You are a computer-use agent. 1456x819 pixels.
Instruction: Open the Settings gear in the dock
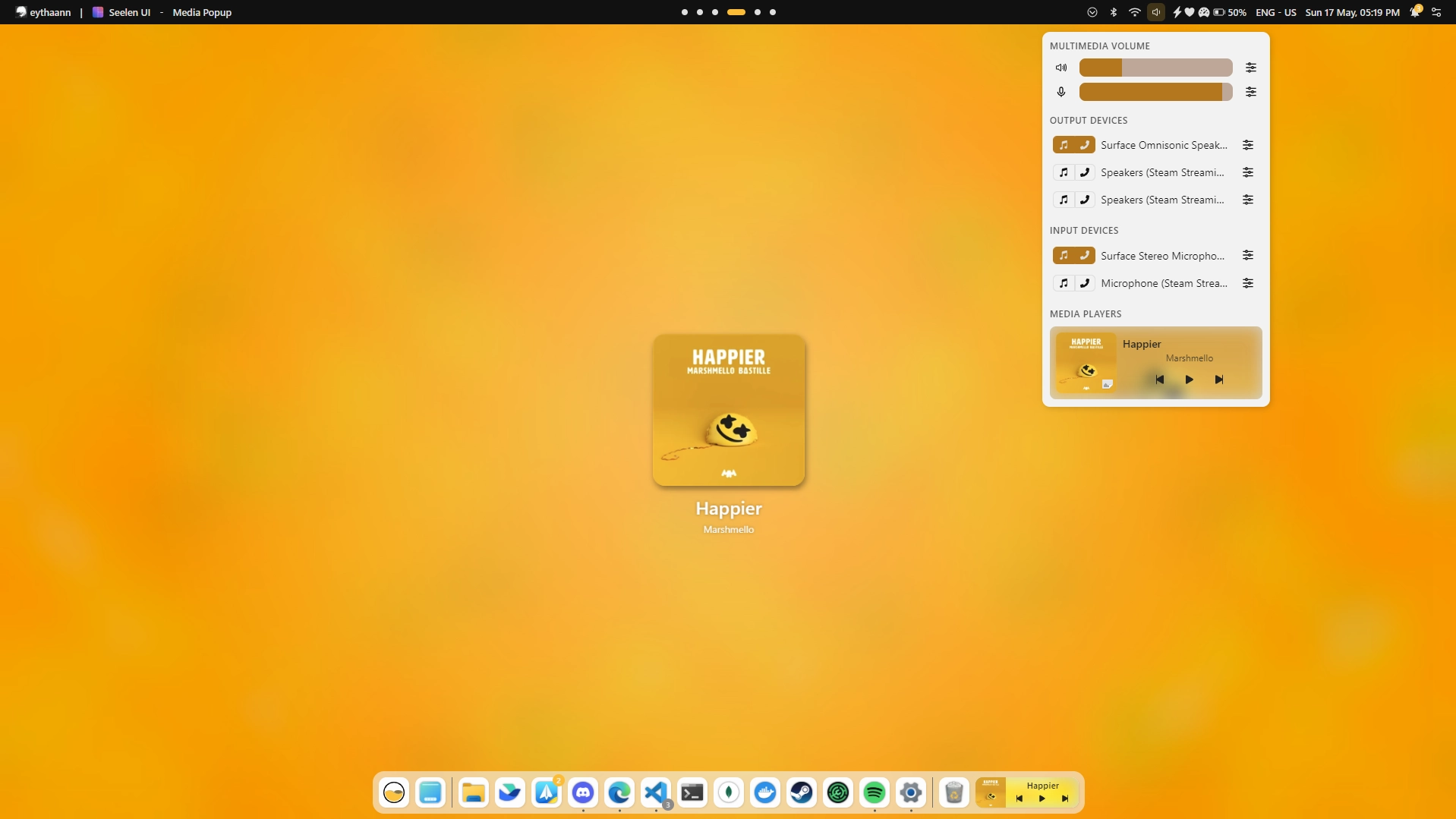click(x=911, y=792)
